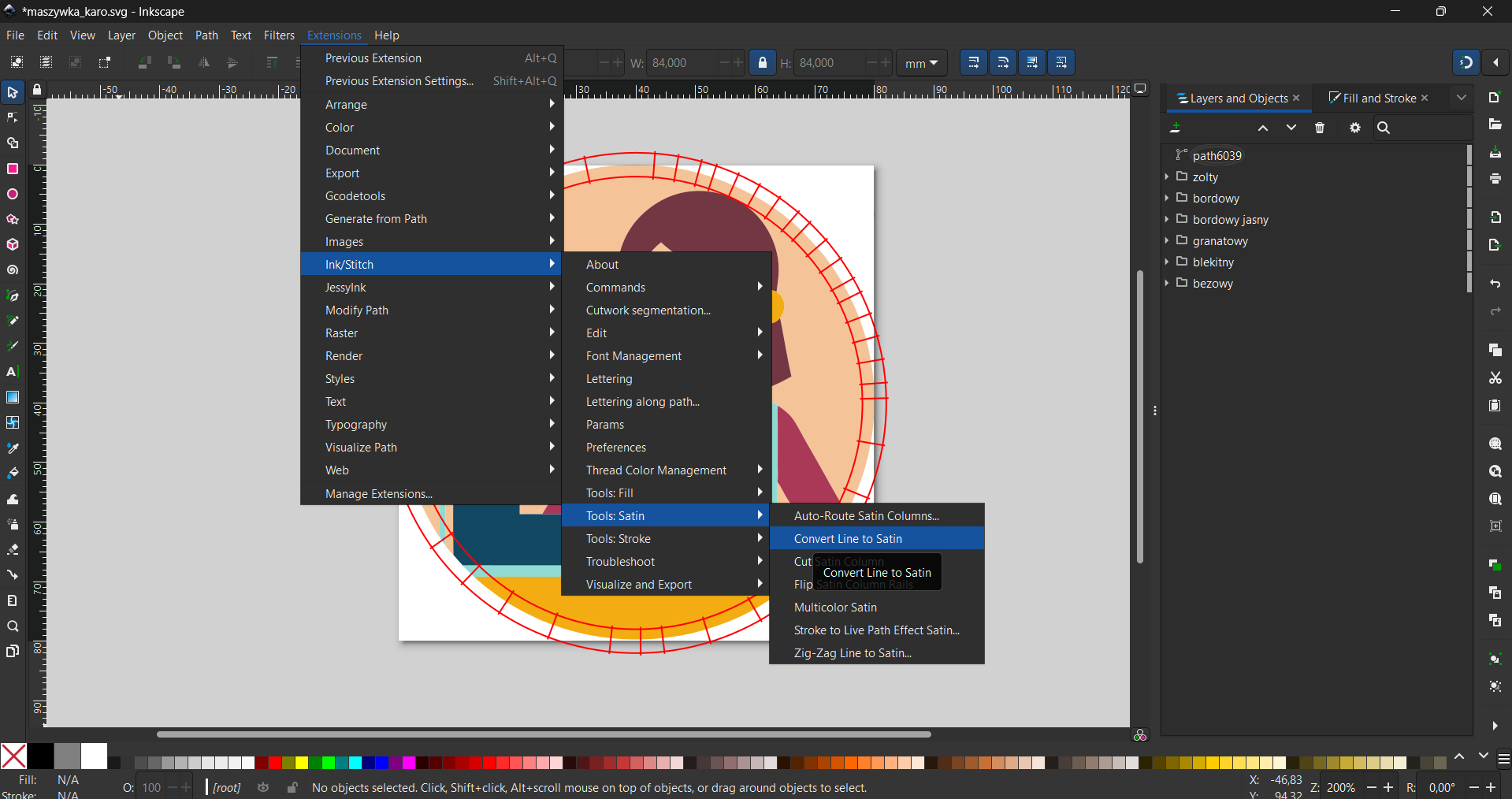Open the Tools: Stroke submenu
The height and width of the screenshot is (799, 1512).
pos(667,538)
